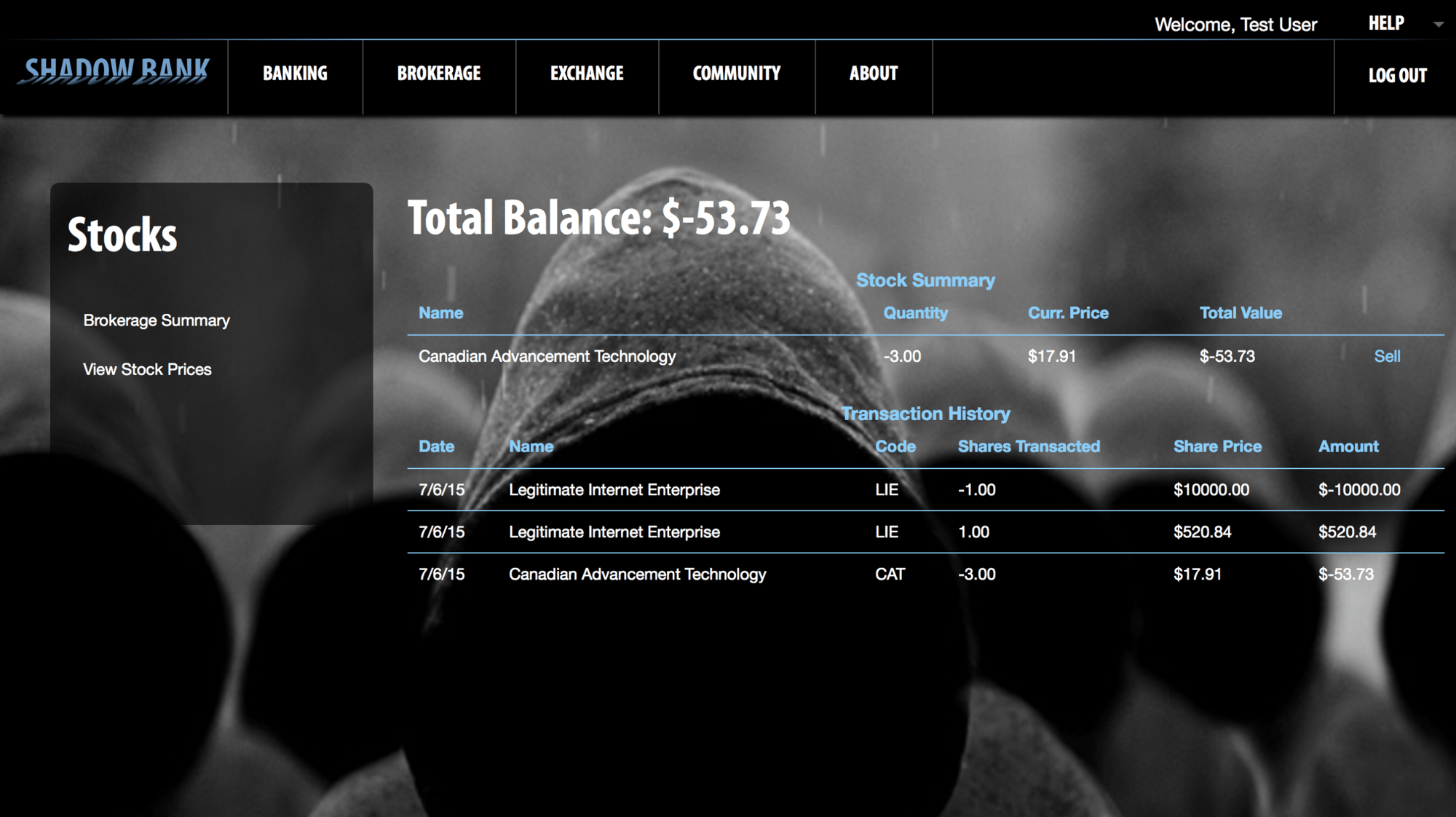Select the About tab
1456x817 pixels.
coord(874,74)
